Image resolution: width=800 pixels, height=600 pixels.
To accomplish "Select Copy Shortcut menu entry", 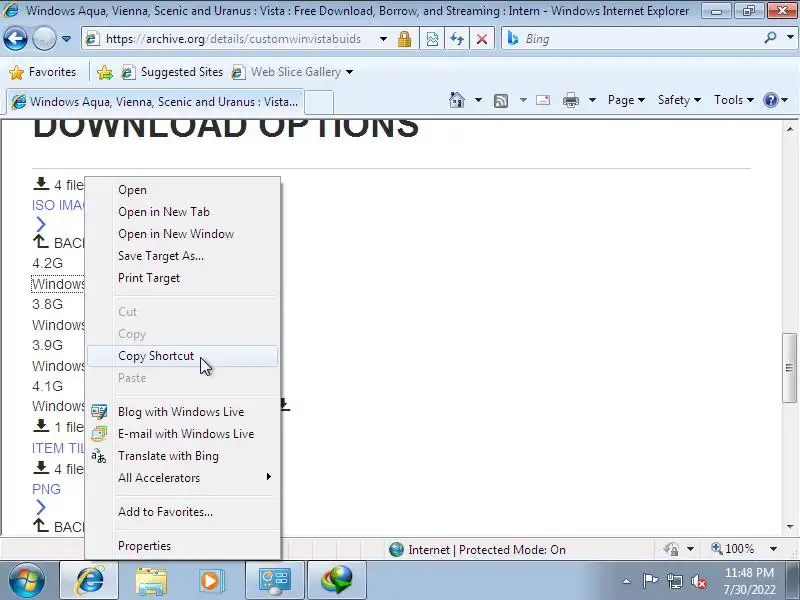I will [183, 356].
